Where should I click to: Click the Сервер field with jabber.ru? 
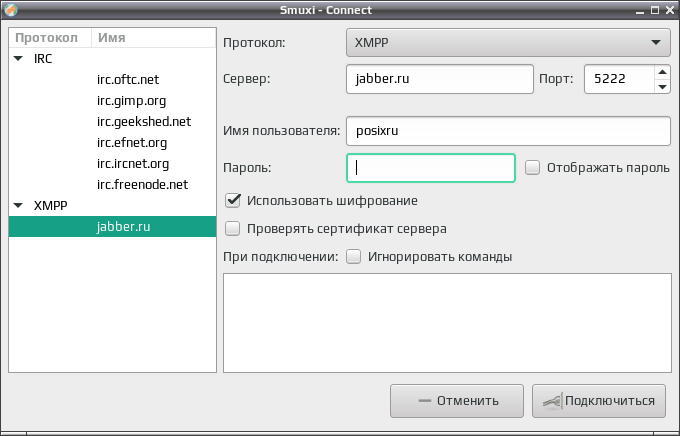440,79
